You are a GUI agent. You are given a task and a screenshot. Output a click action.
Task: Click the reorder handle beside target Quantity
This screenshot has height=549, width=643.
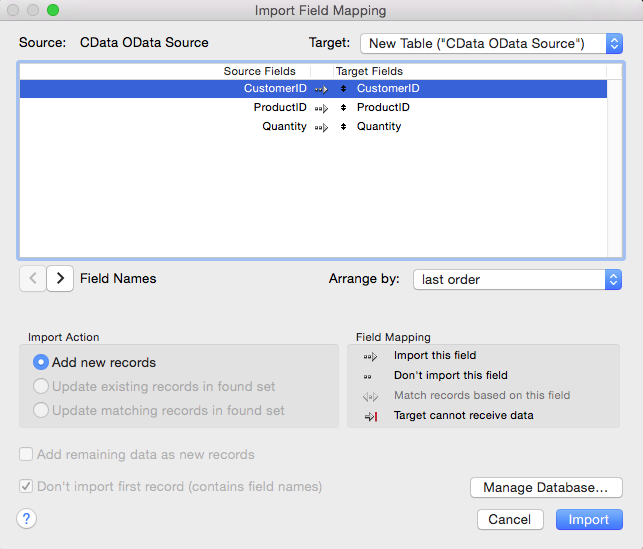[x=343, y=126]
